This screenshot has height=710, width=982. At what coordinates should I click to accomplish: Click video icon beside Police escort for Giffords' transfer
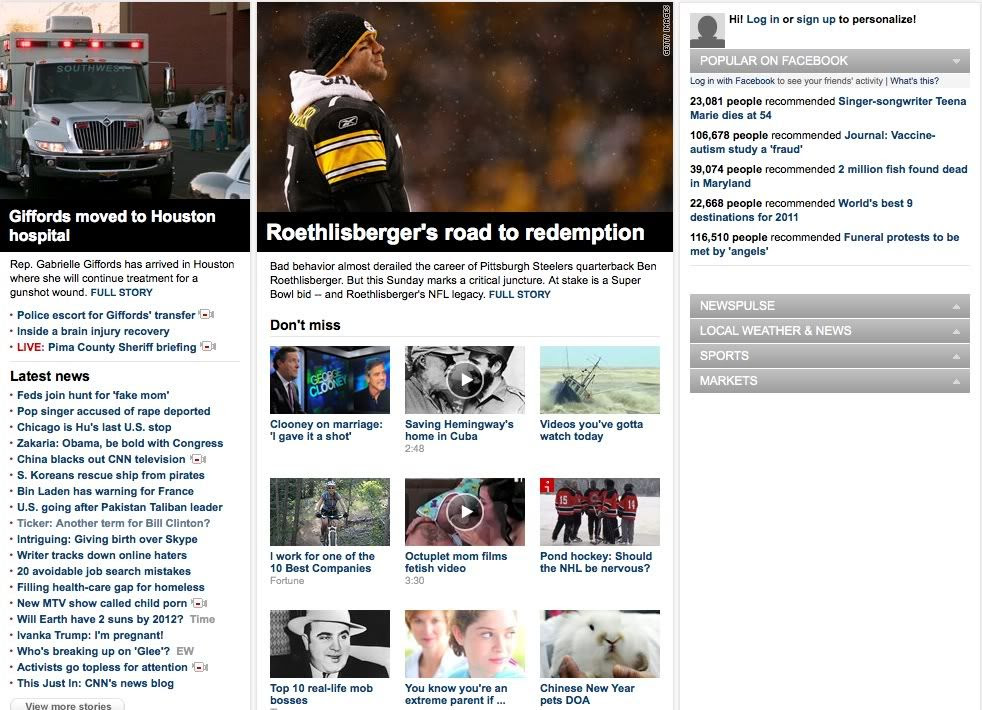click(207, 315)
